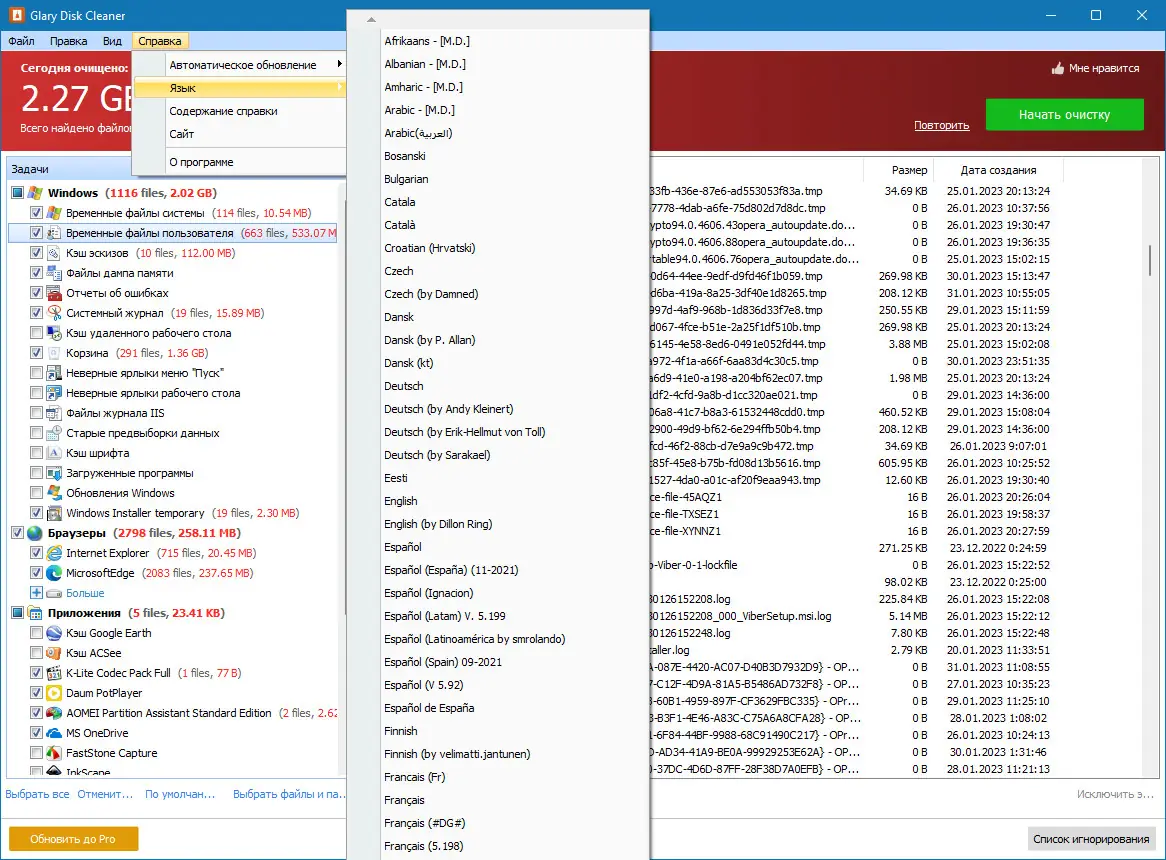Click the Кэш эскизов icon

[x=54, y=253]
